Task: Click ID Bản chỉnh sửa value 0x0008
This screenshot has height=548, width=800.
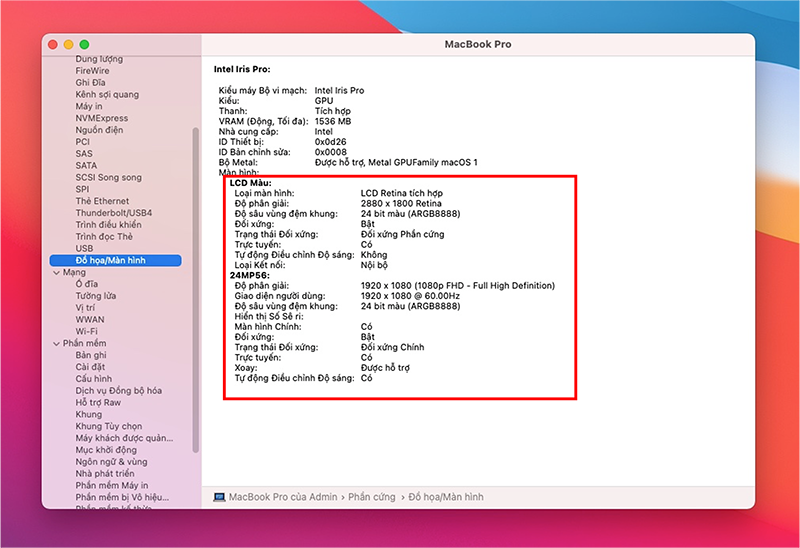Action: (x=331, y=152)
